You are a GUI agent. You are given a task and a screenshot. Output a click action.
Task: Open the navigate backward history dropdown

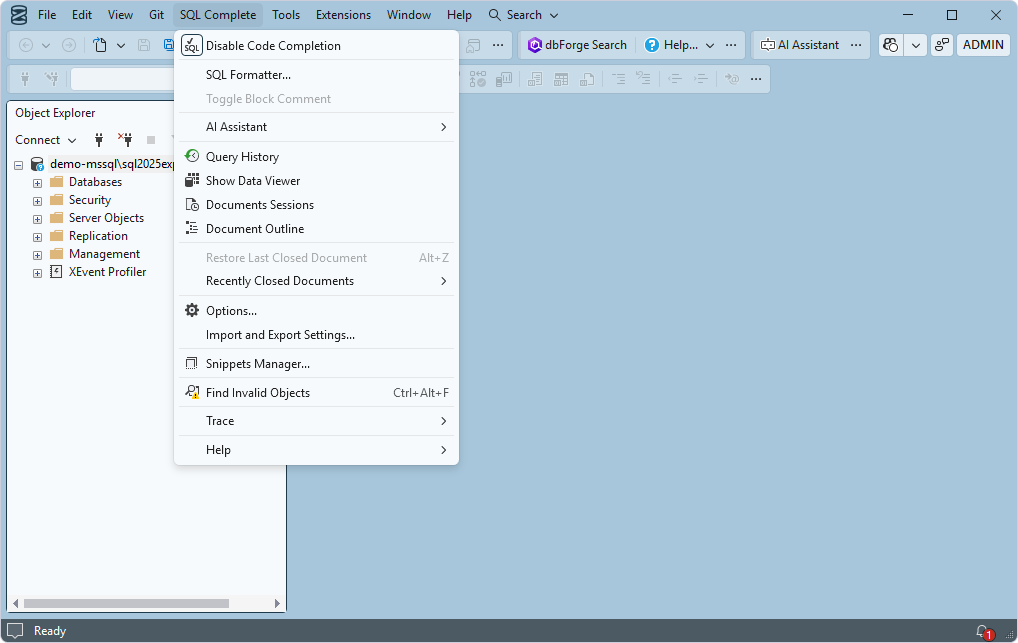click(x=45, y=45)
